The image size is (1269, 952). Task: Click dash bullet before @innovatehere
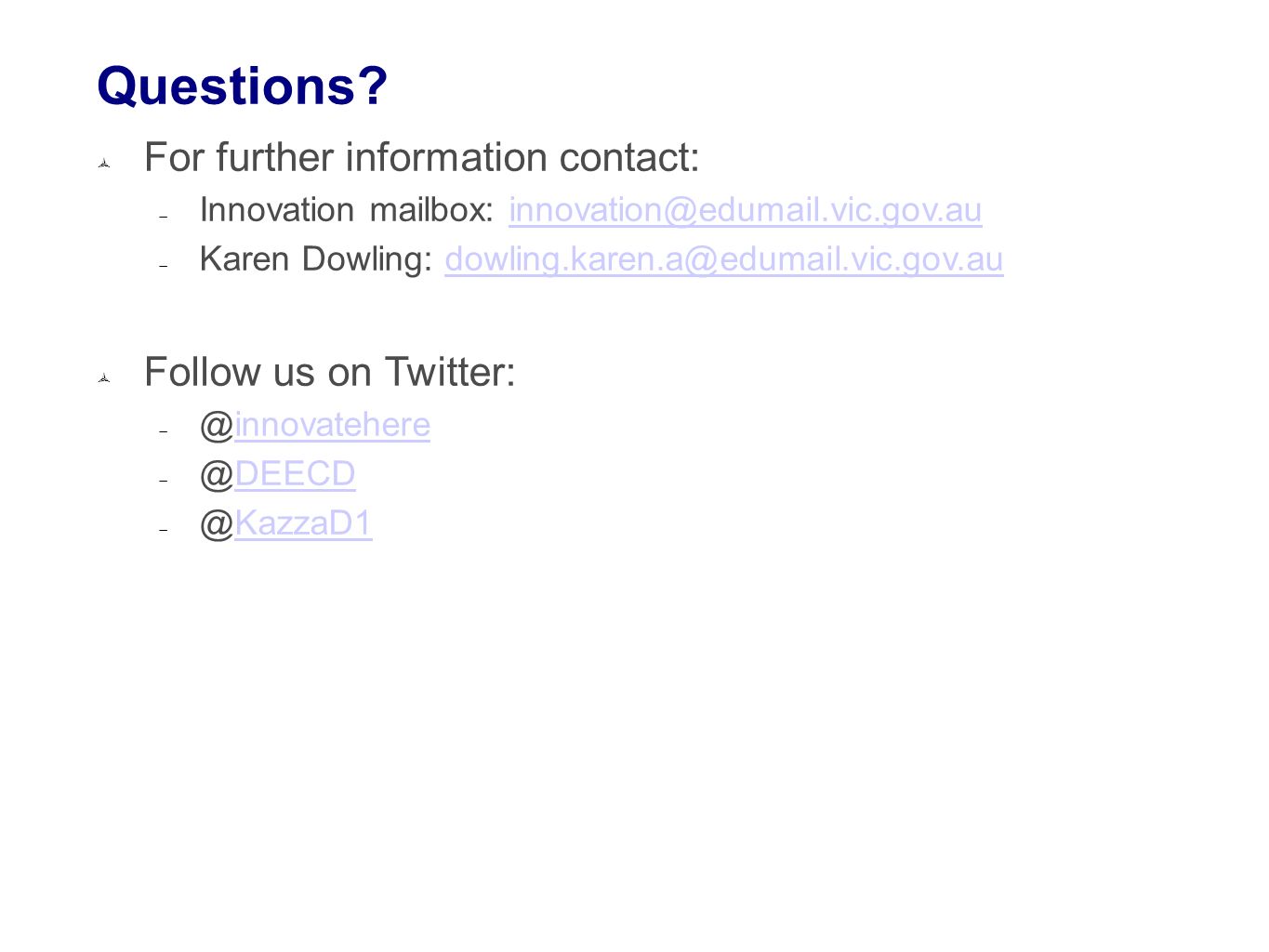(163, 431)
